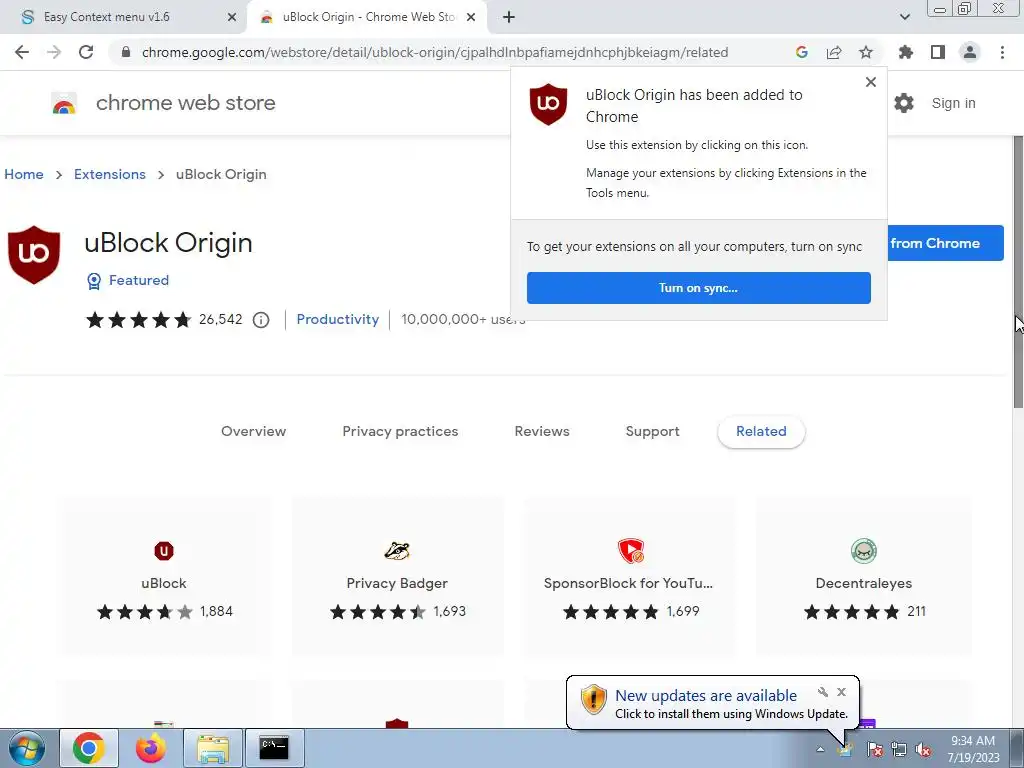Open the Productivity category link
Screen dimensions: 1024x768
338,319
